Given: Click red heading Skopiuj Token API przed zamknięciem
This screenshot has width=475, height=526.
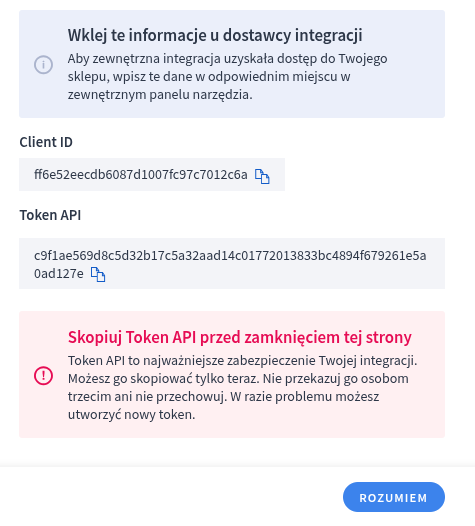Looking at the screenshot, I should (x=240, y=337).
